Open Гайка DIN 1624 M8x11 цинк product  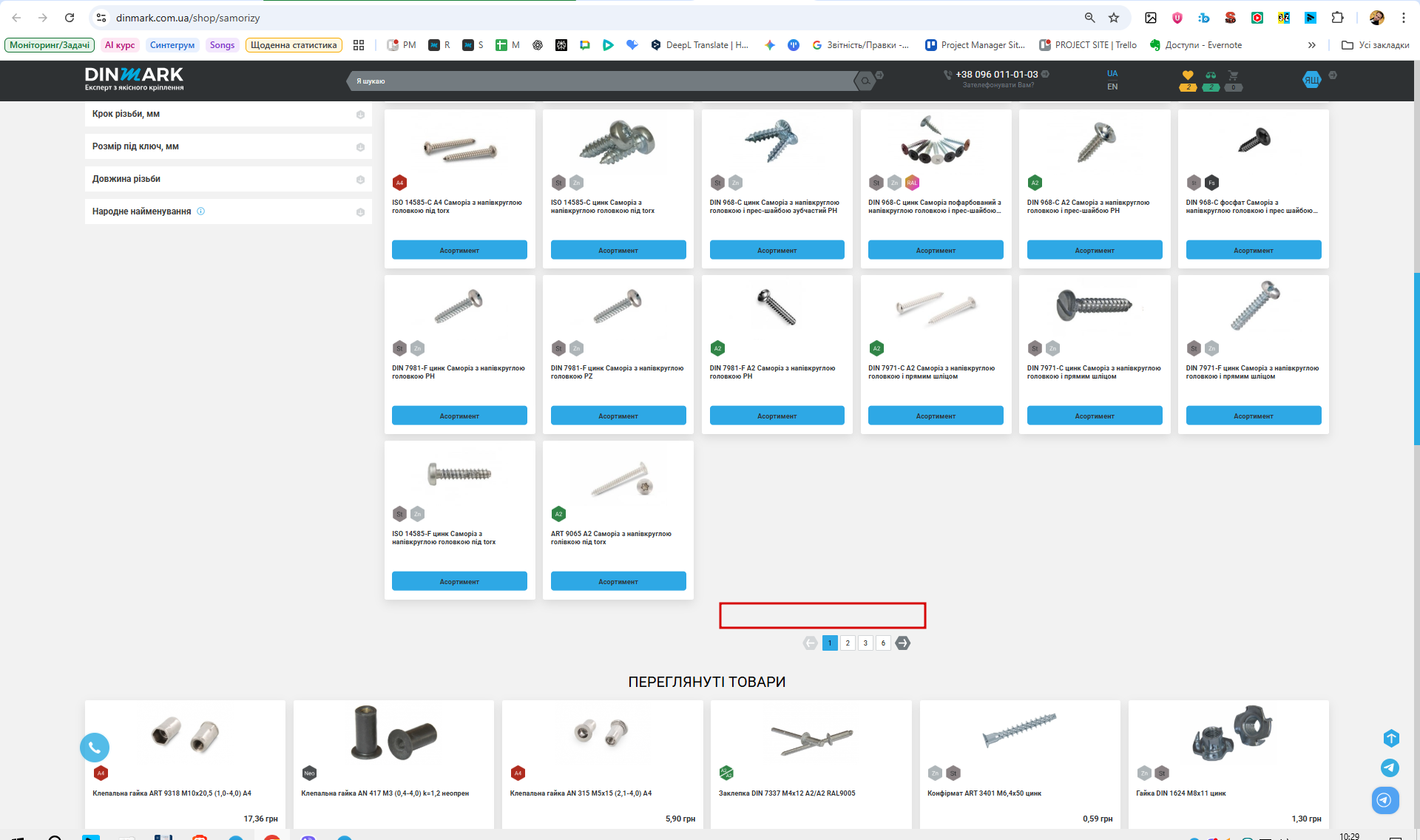click(1180, 793)
